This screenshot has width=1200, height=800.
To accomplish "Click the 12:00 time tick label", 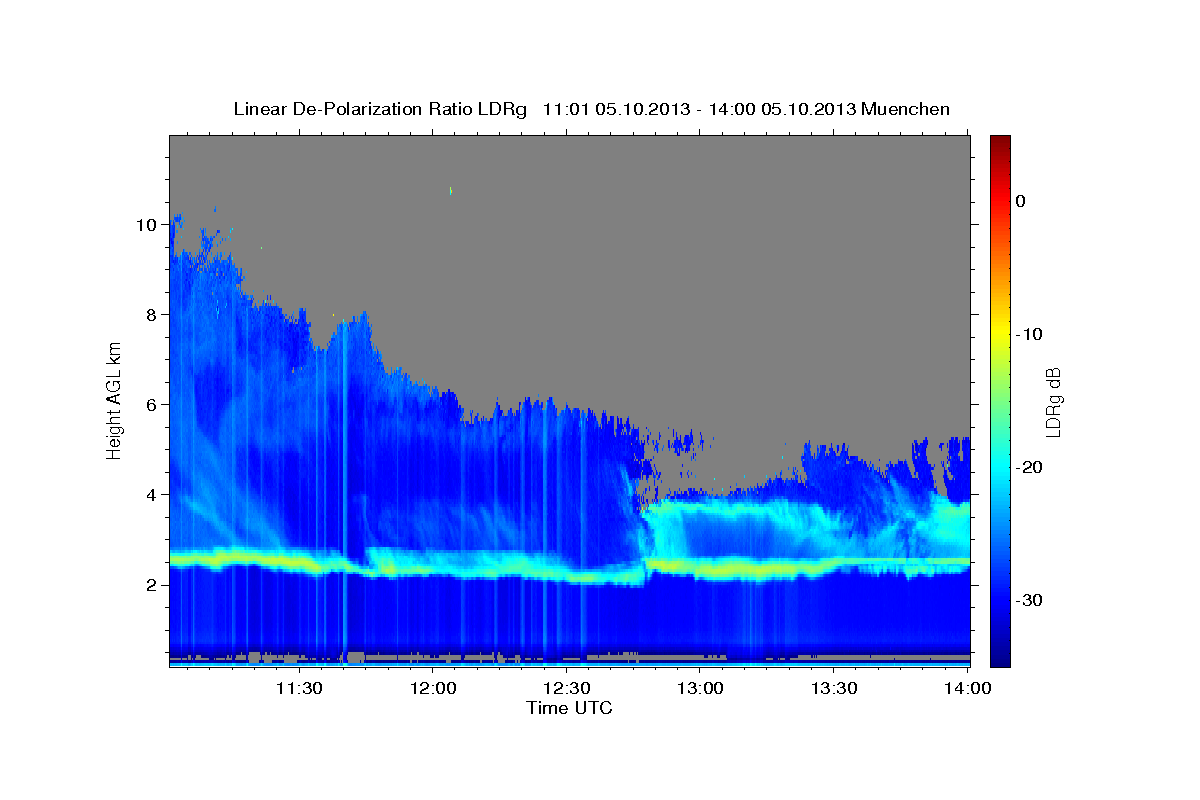I will pyautogui.click(x=433, y=688).
